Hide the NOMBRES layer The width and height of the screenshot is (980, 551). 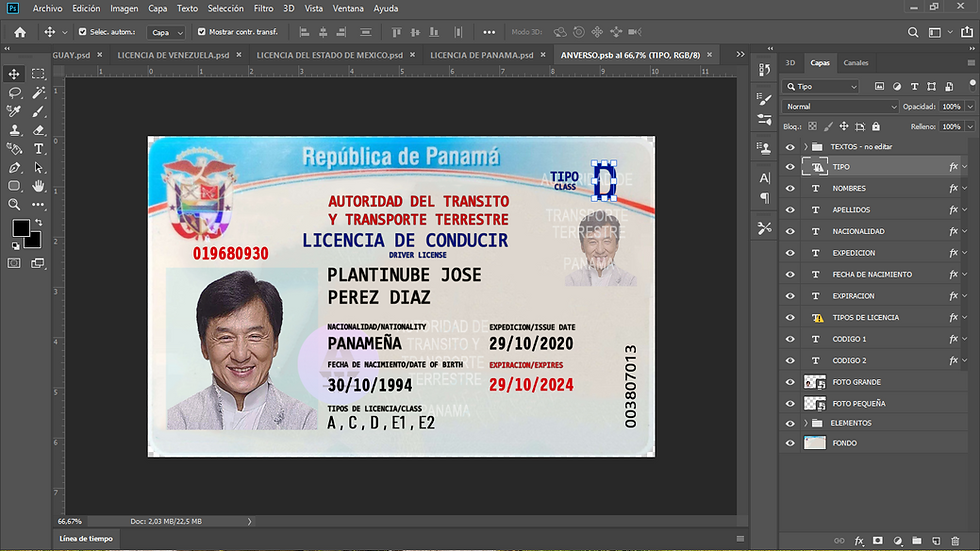790,188
